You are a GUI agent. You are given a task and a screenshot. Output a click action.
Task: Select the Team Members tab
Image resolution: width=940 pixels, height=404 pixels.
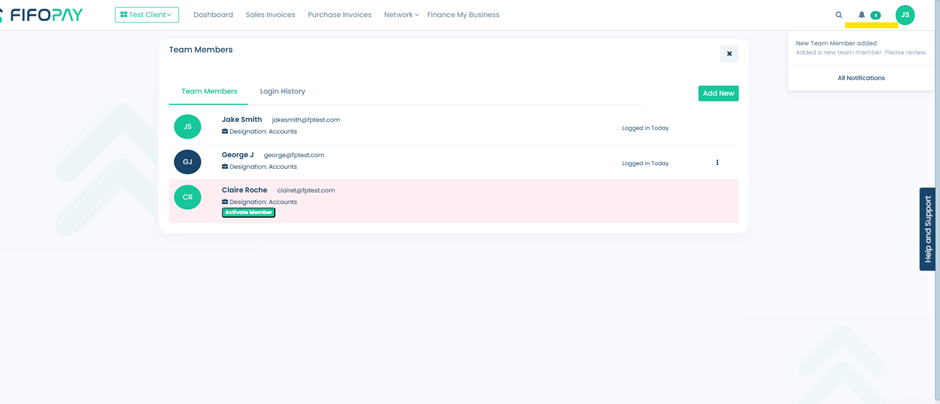tap(209, 92)
